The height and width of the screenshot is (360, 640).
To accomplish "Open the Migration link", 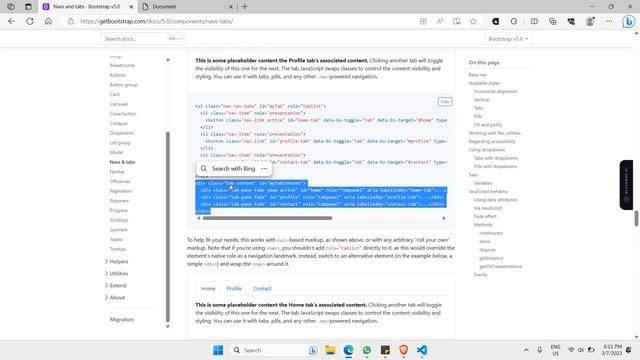I will (122, 320).
